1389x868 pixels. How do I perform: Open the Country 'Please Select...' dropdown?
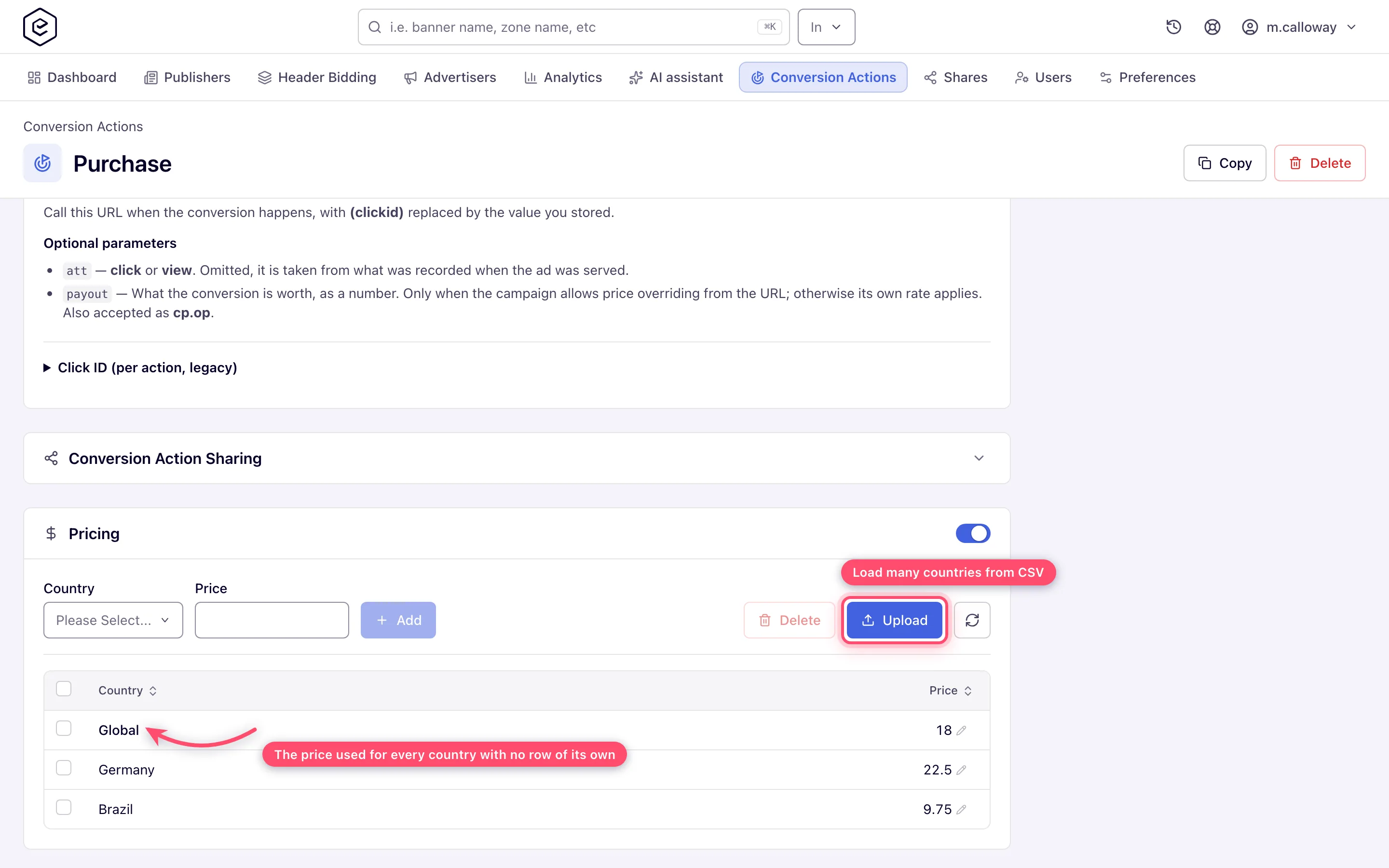coord(113,620)
